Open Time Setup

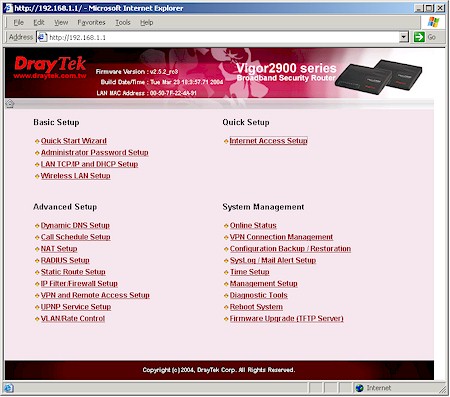[x=250, y=272]
